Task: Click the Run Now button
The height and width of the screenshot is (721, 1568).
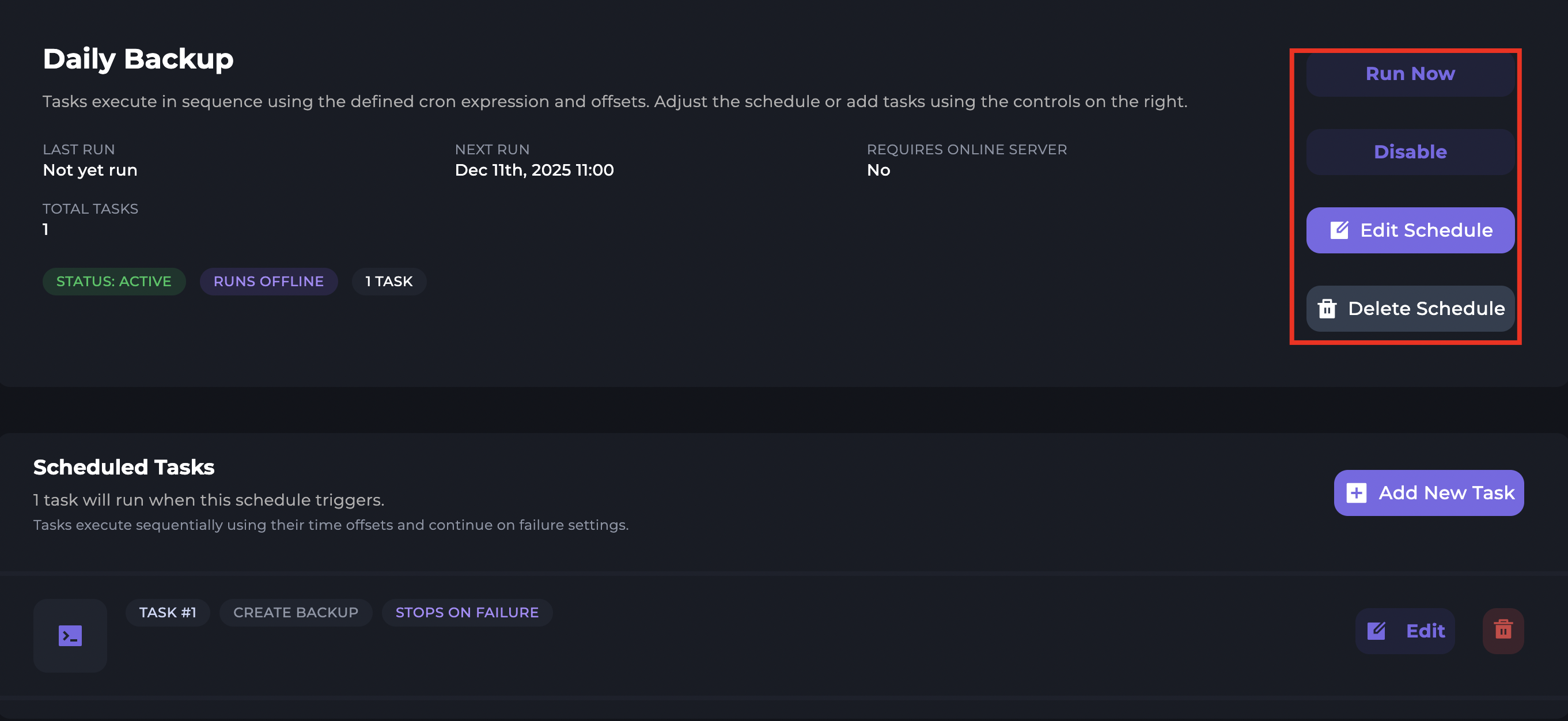Action: (1410, 74)
